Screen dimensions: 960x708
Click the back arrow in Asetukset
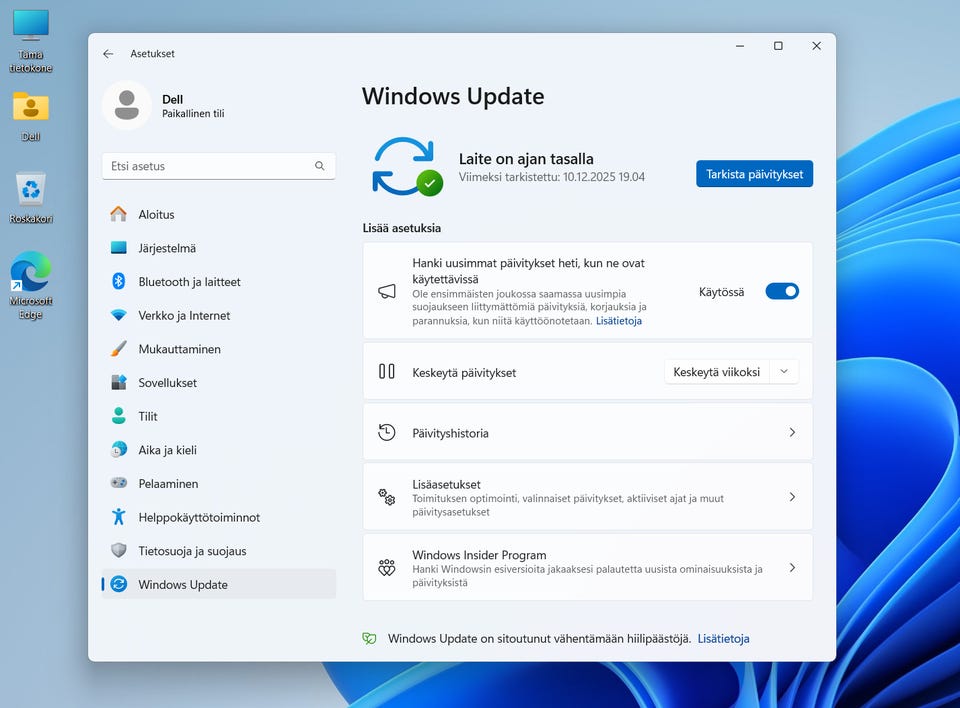pos(108,54)
